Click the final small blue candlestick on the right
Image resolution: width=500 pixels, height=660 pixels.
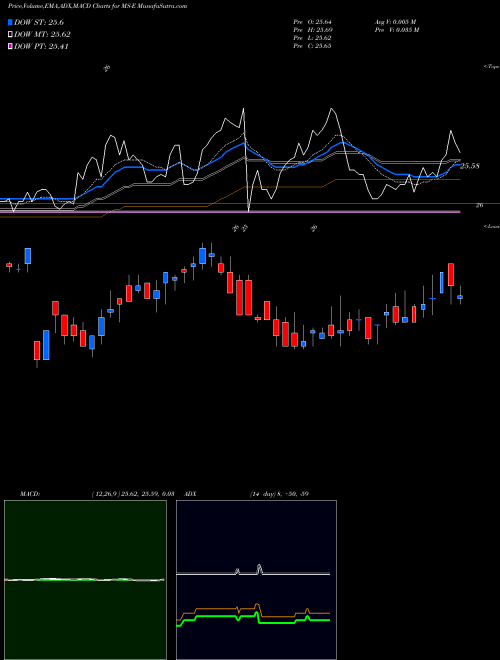coord(460,297)
